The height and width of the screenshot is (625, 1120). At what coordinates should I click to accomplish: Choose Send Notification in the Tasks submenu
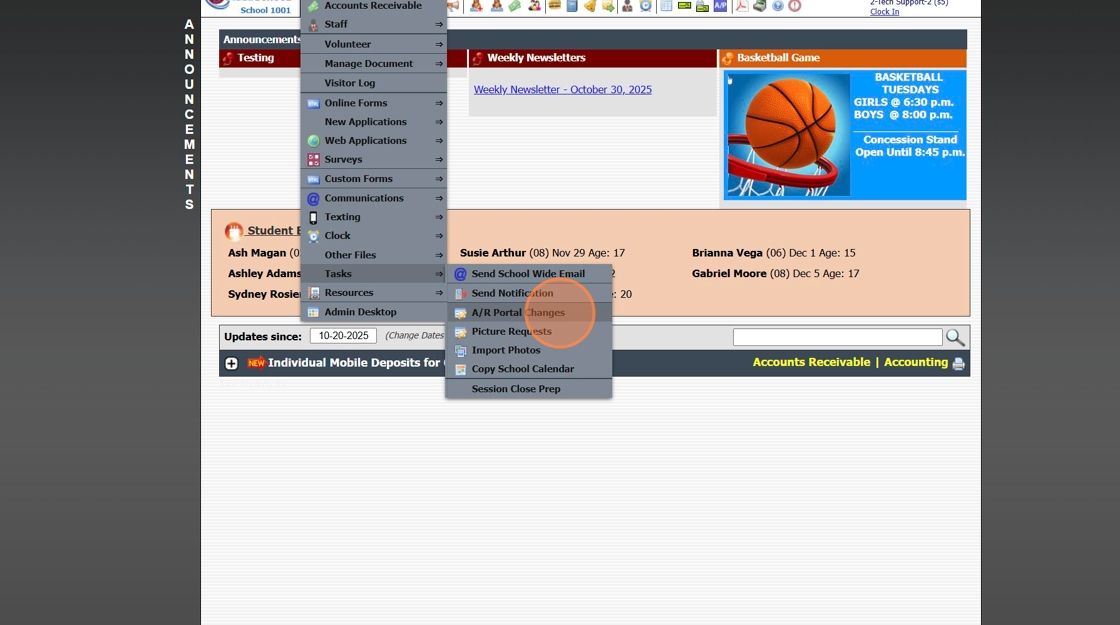tap(529, 293)
